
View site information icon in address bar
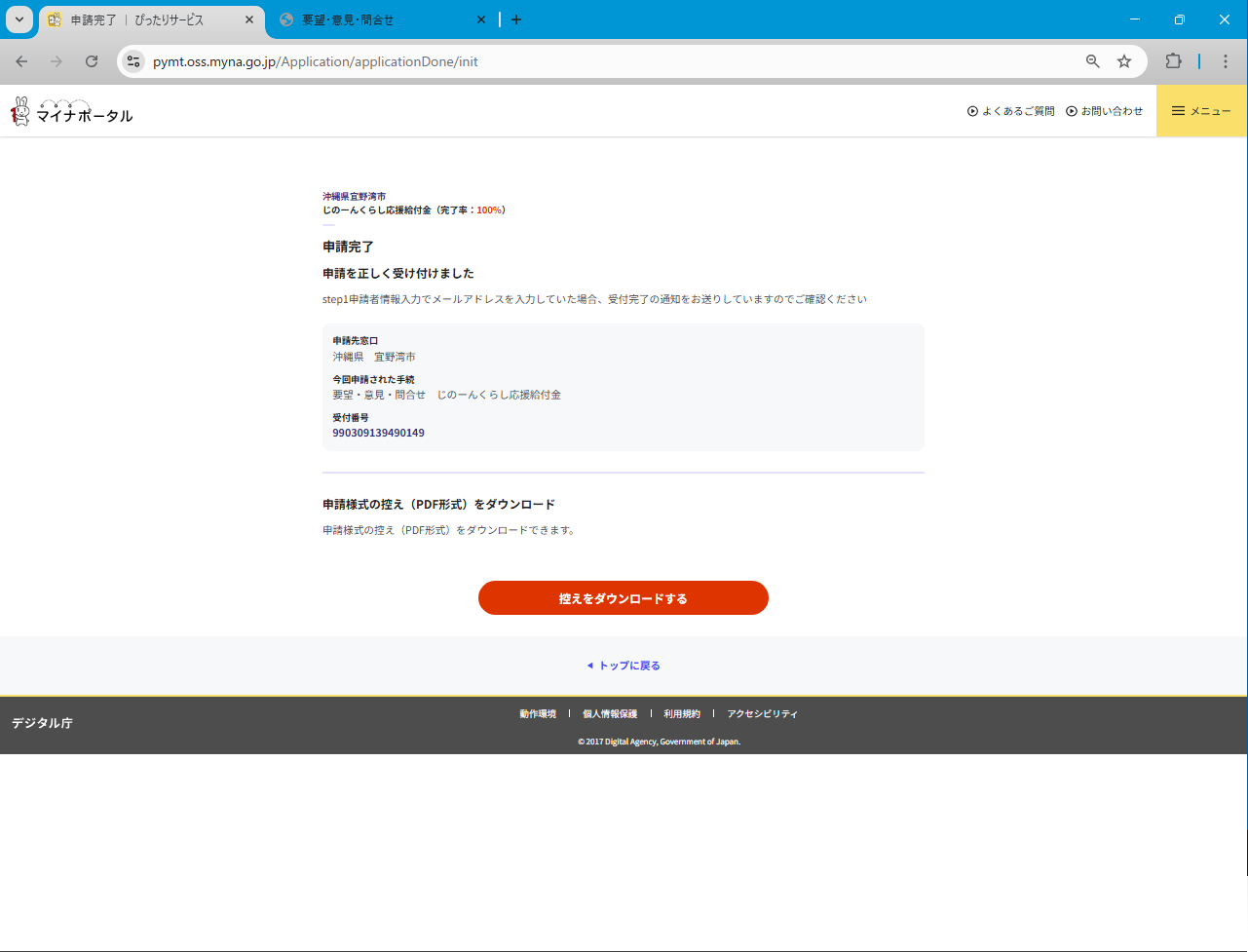point(133,61)
